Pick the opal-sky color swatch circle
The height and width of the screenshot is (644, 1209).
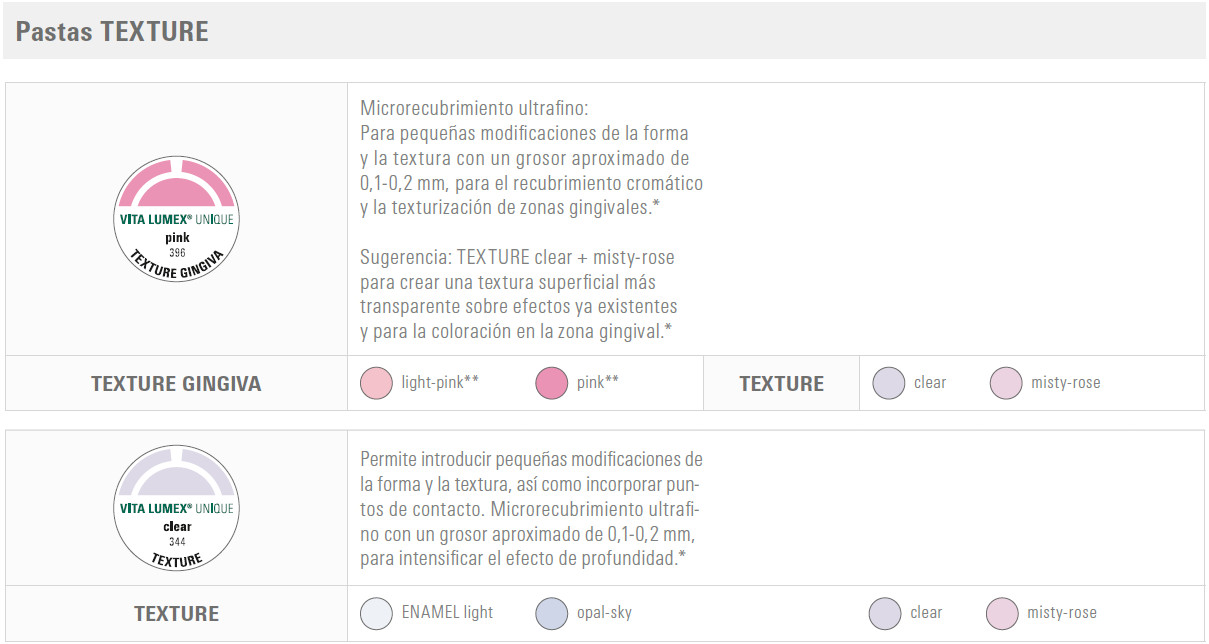(x=552, y=613)
